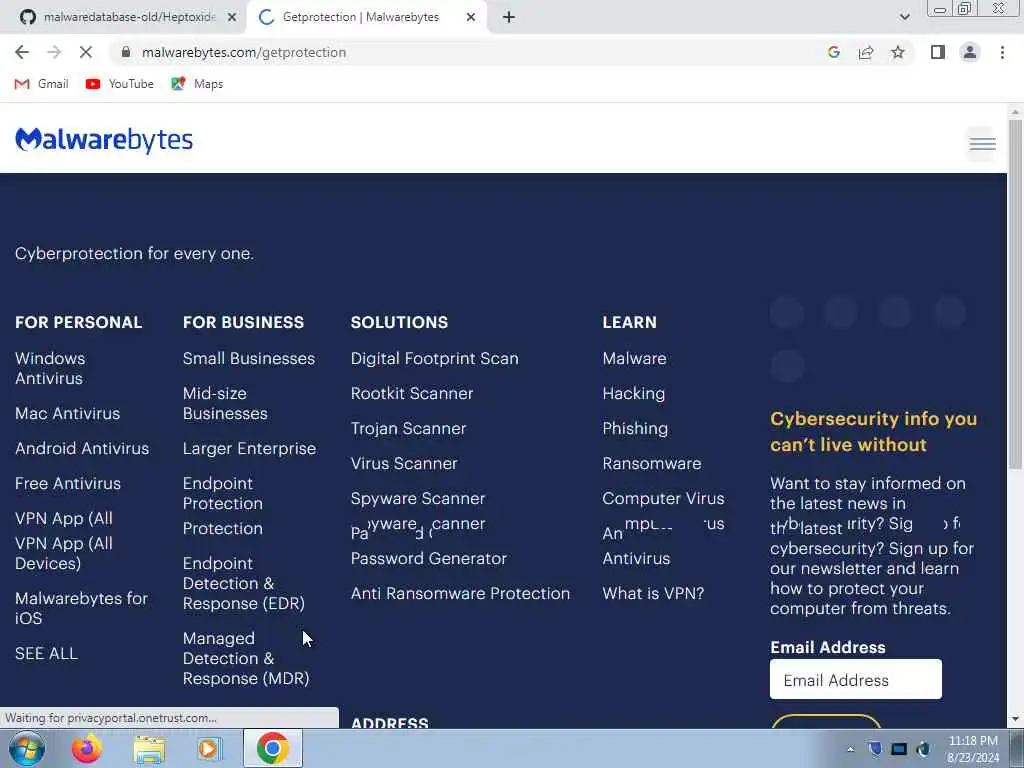This screenshot has height=768, width=1024.
Task: Open the Chrome profile icon
Action: tap(970, 52)
